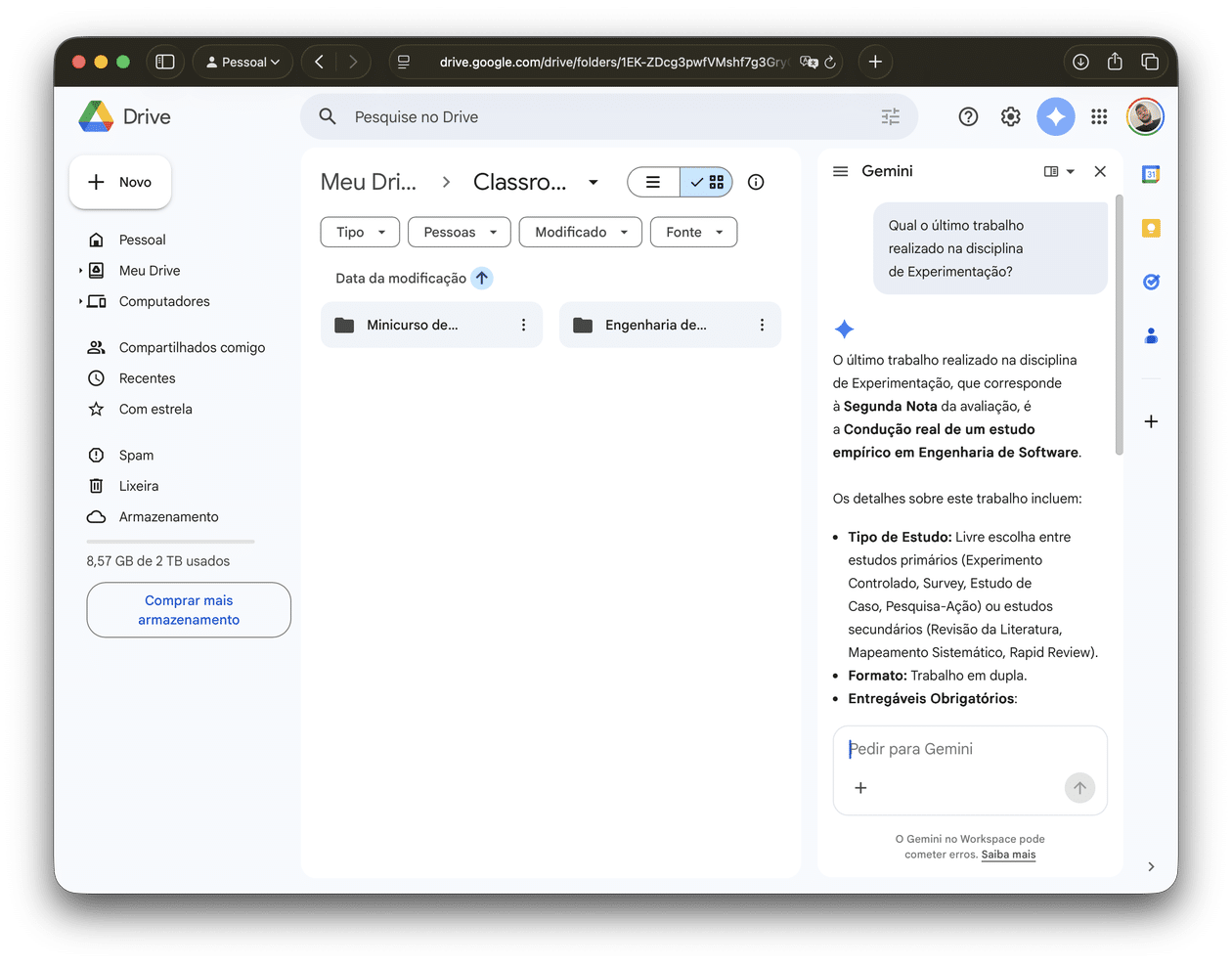Open the Gemini panel hamburger menu
The height and width of the screenshot is (965, 1232).
tap(840, 170)
